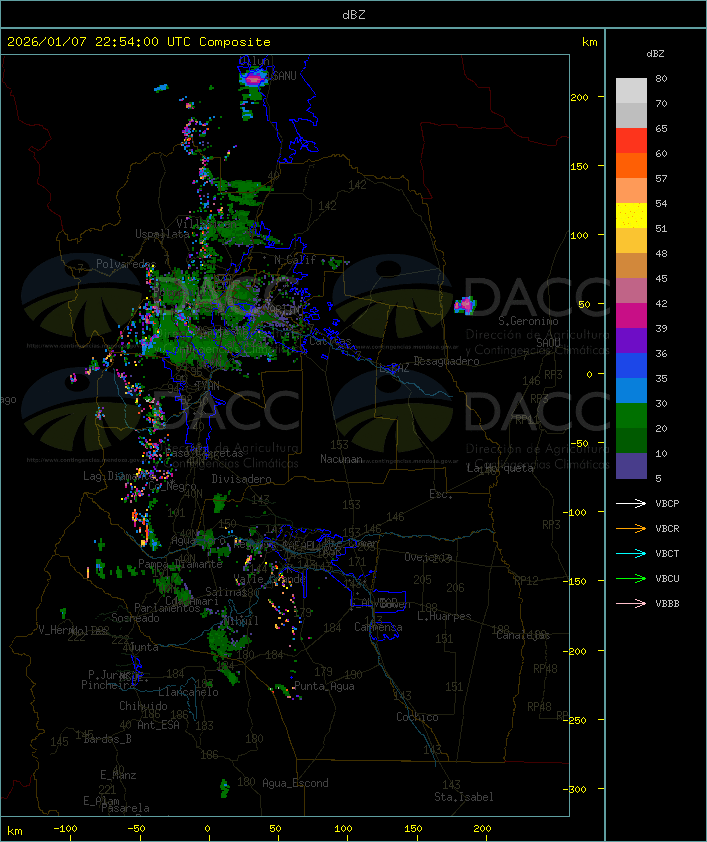Click the strong radar echo cell beside S.Geronimo

point(465,304)
